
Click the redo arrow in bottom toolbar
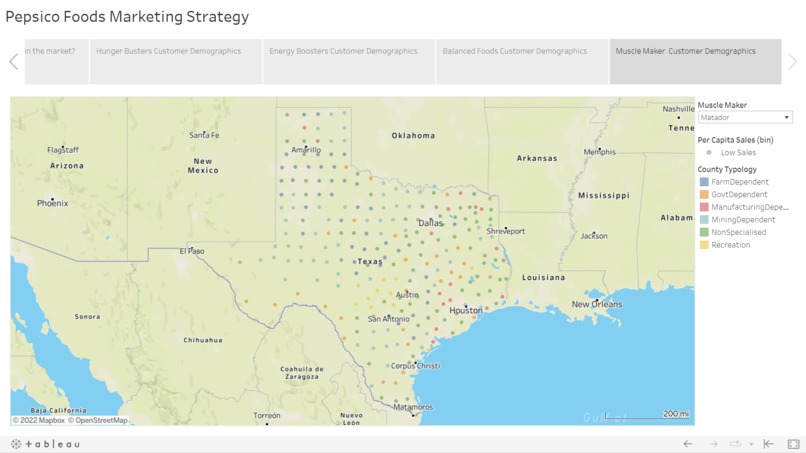pyautogui.click(x=712, y=444)
